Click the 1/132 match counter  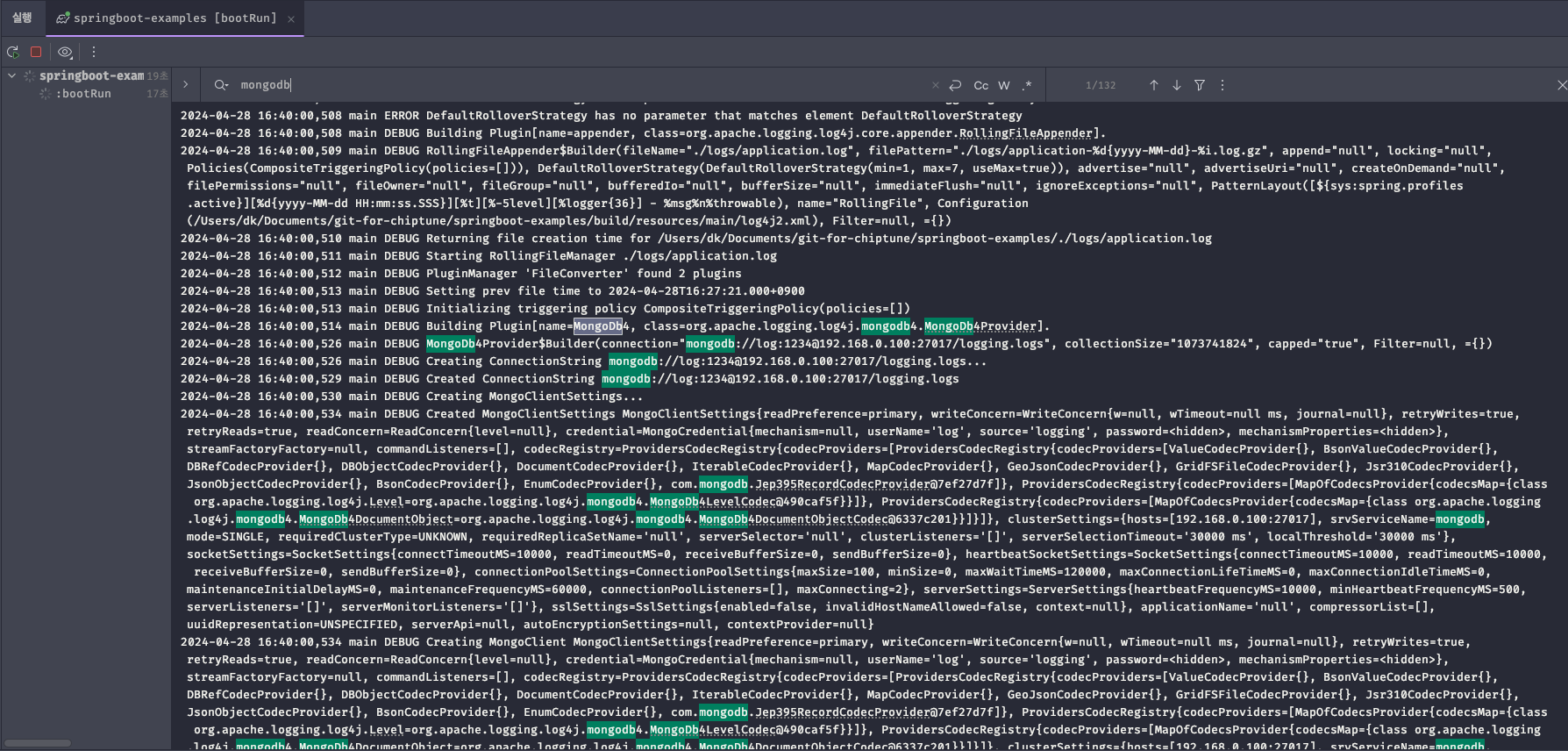coord(1101,85)
